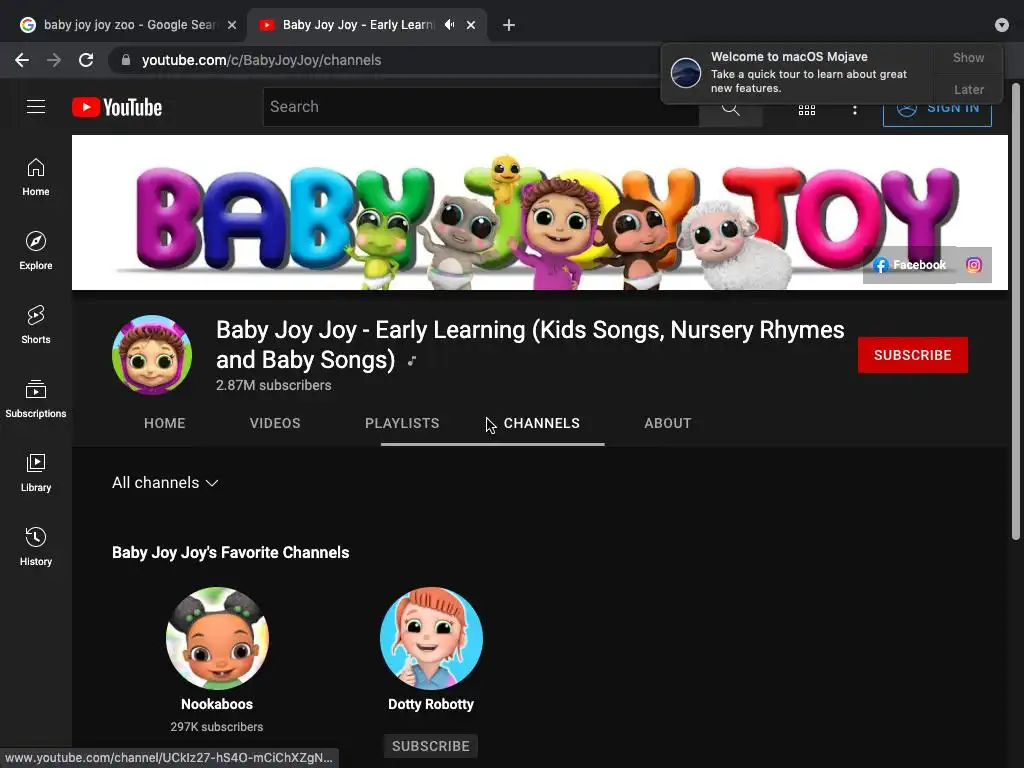Viewport: 1024px width, 768px height.
Task: Open the ABOUT channel tab
Action: 667,423
